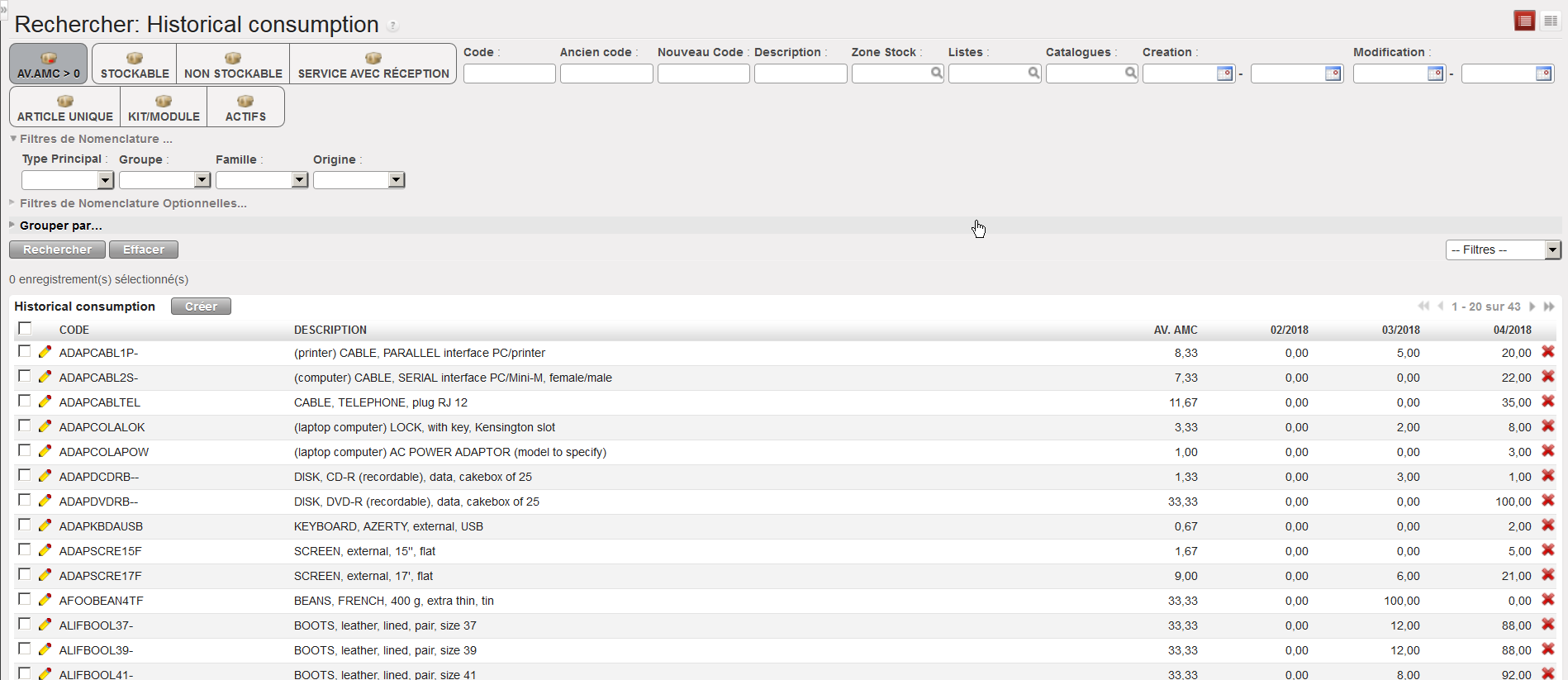Image resolution: width=1568 pixels, height=680 pixels.
Task: Toggle the select-all checkbox in table header
Action: click(x=25, y=328)
